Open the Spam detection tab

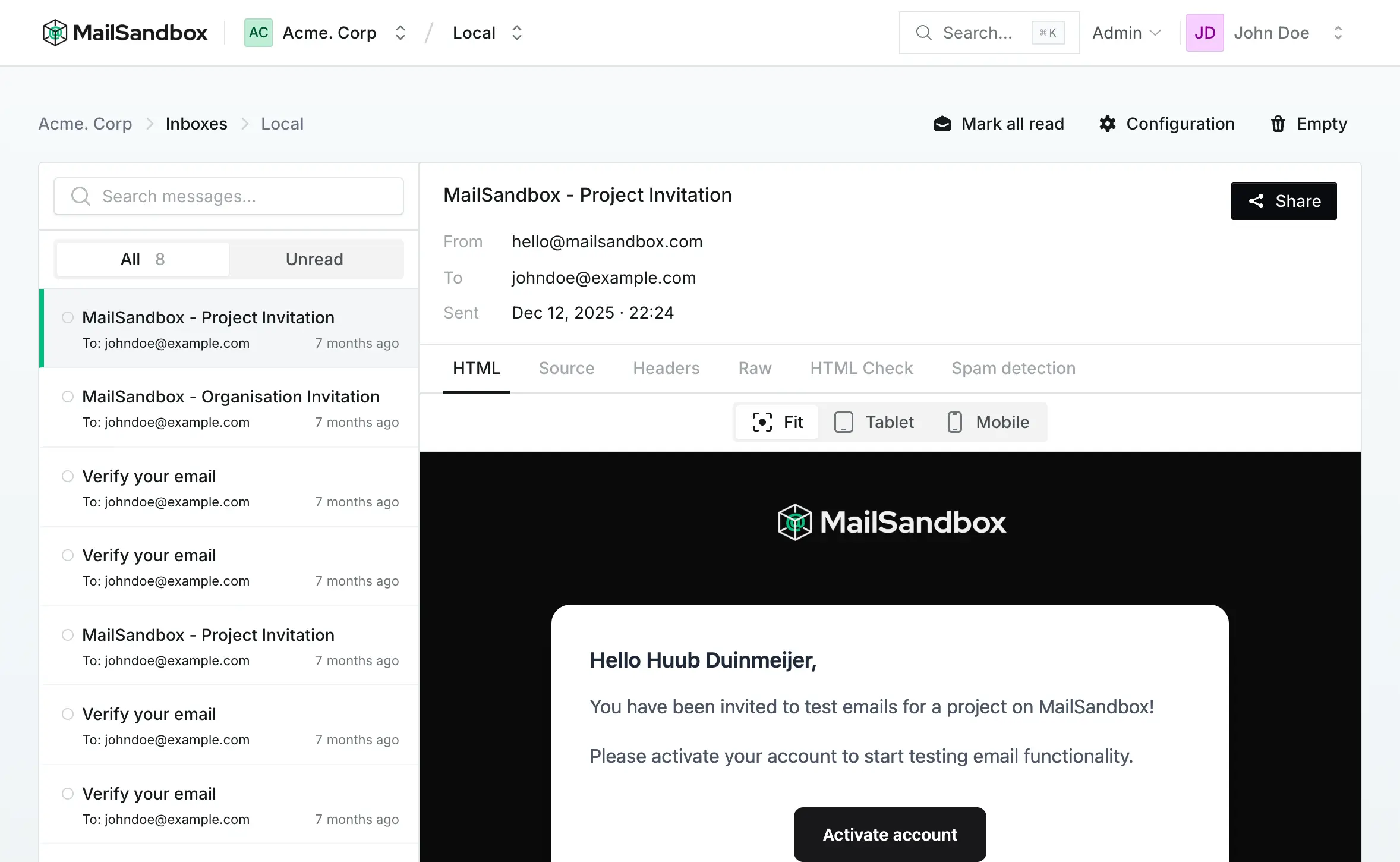pos(1013,368)
